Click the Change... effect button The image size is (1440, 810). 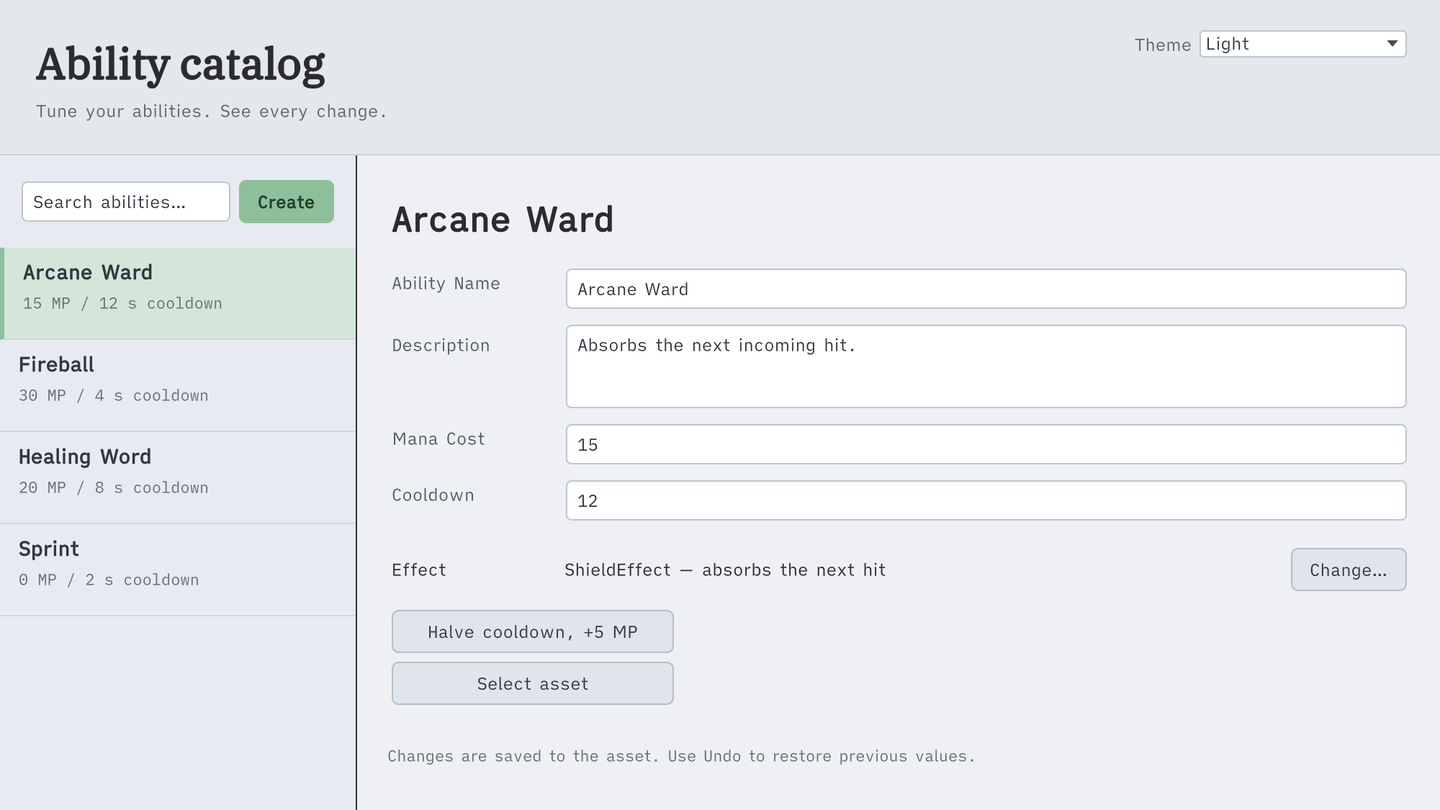pos(1348,570)
